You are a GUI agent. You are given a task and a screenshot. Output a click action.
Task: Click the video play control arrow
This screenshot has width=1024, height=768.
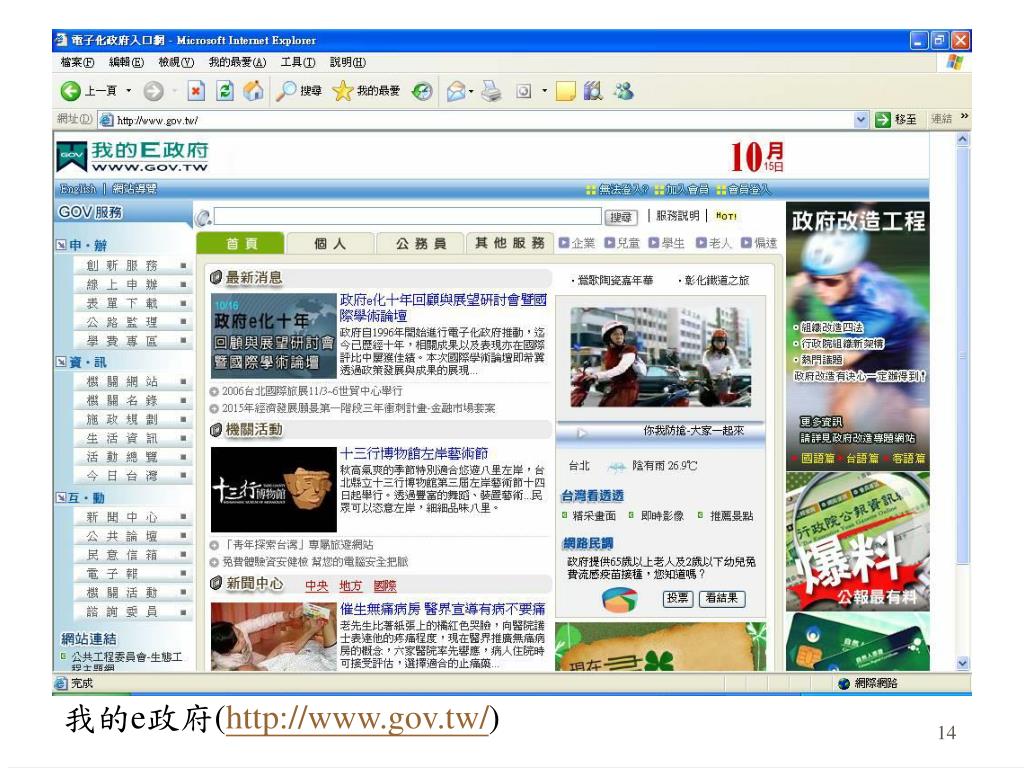point(581,432)
